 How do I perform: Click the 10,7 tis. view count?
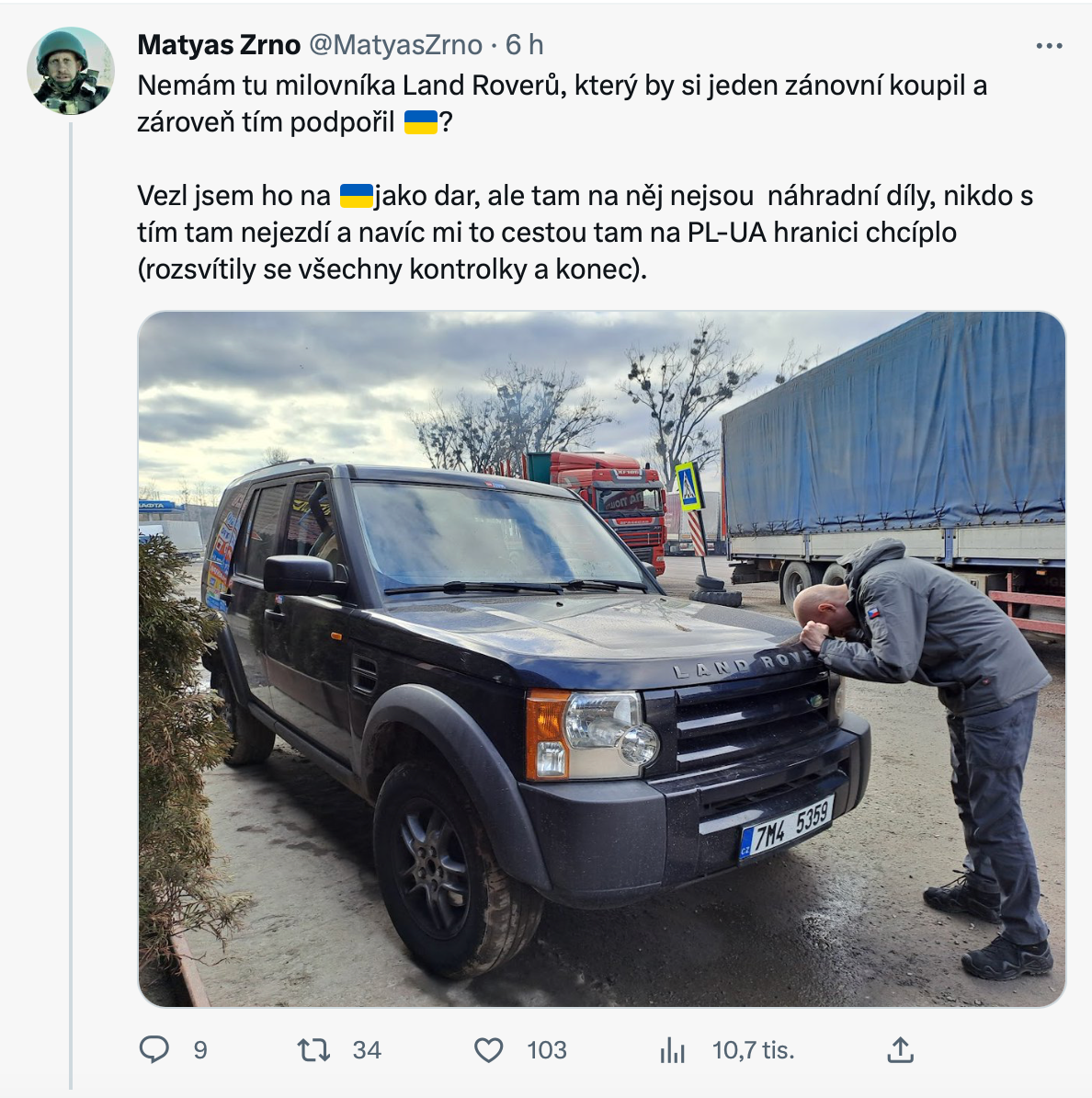753,1050
